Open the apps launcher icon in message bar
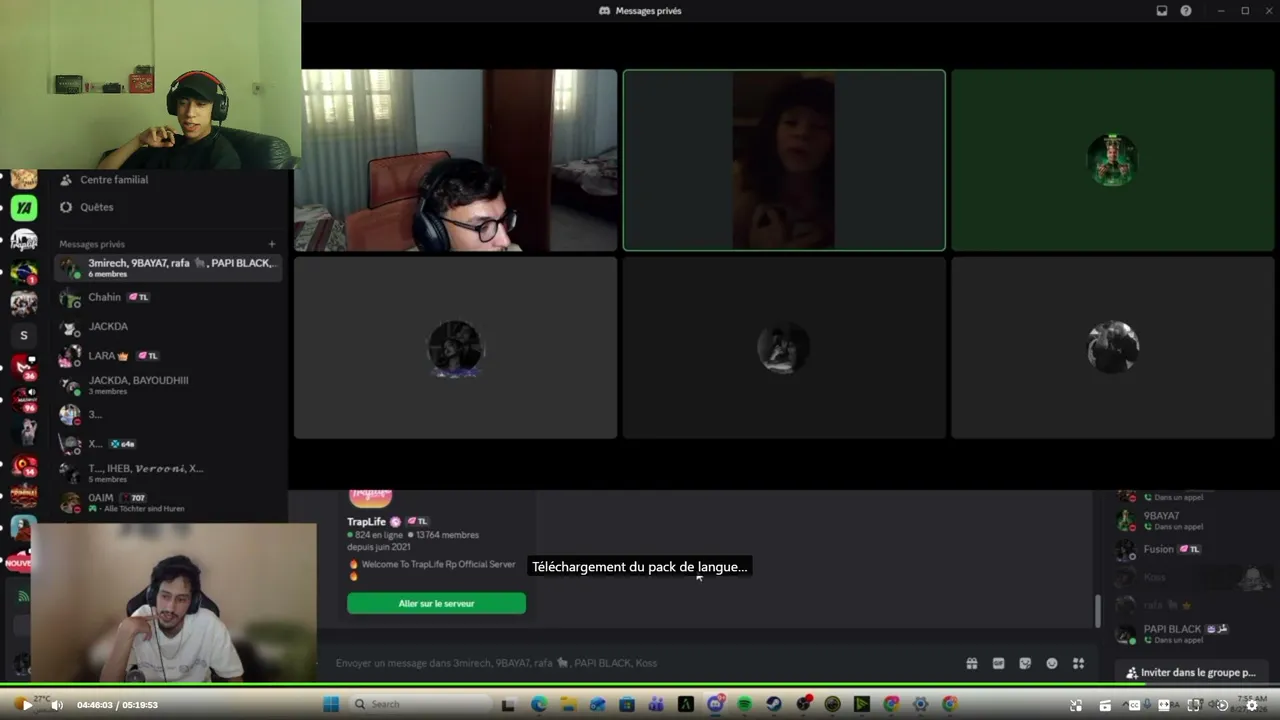The image size is (1280, 720). click(x=1078, y=663)
